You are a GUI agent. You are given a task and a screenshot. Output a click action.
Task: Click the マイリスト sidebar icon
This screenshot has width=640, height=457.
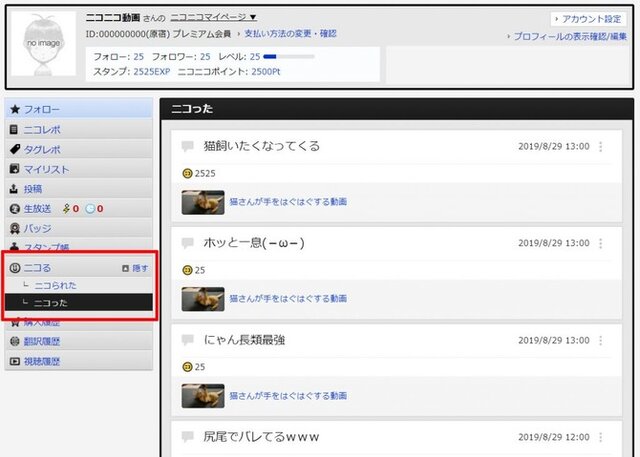coord(14,169)
